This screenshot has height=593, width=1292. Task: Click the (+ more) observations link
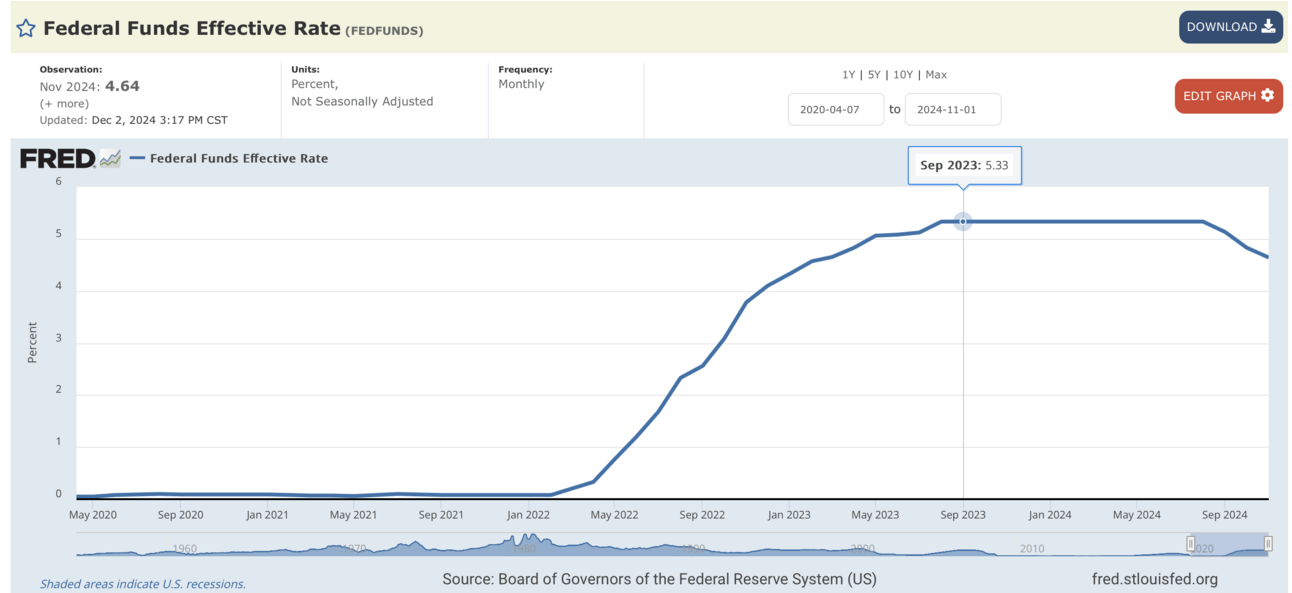64,104
